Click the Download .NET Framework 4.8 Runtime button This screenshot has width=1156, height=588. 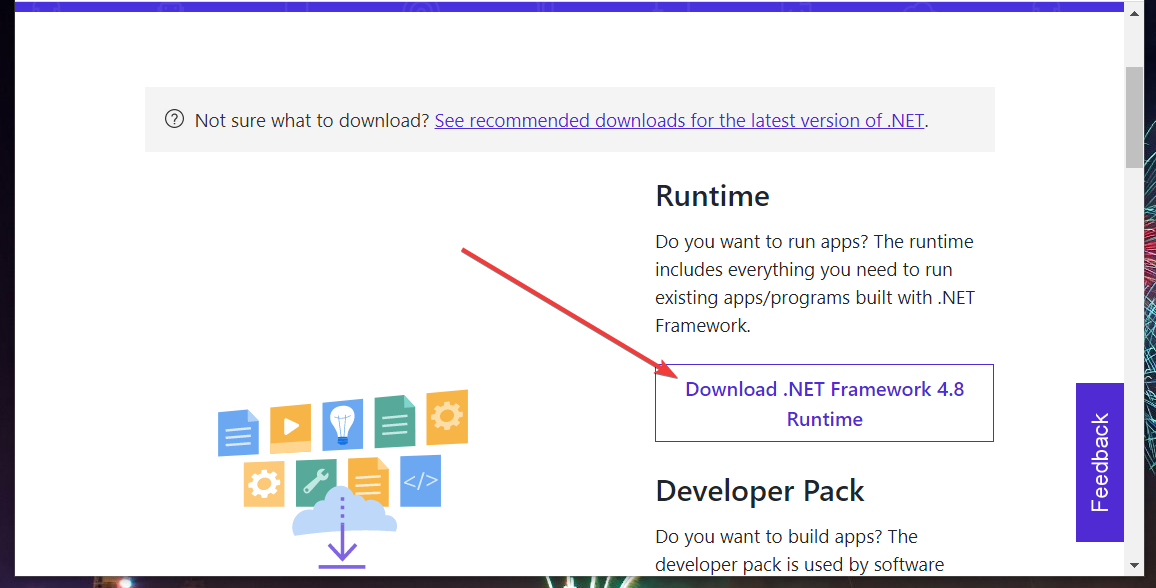[x=824, y=403]
